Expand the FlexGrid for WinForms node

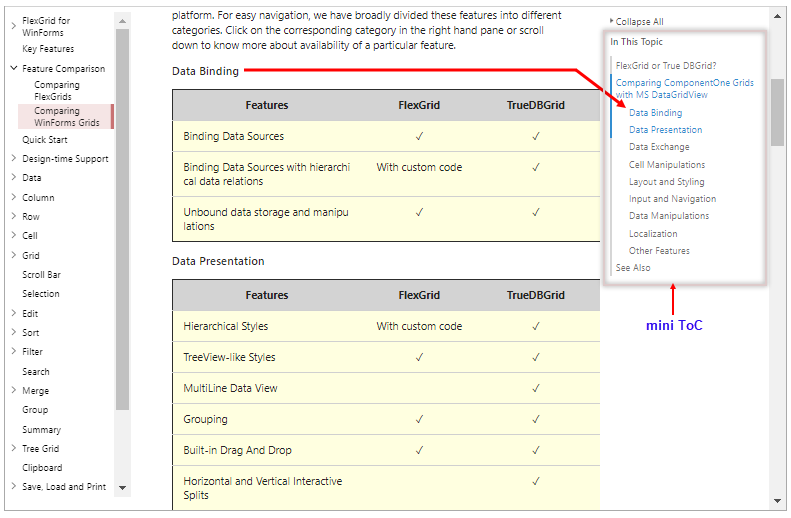pos(14,25)
